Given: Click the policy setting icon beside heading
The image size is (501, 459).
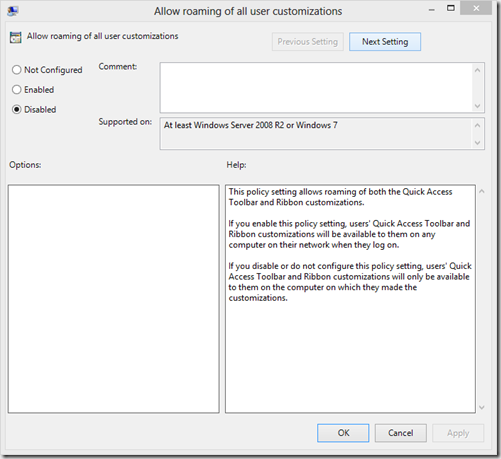Looking at the screenshot, I should point(15,37).
